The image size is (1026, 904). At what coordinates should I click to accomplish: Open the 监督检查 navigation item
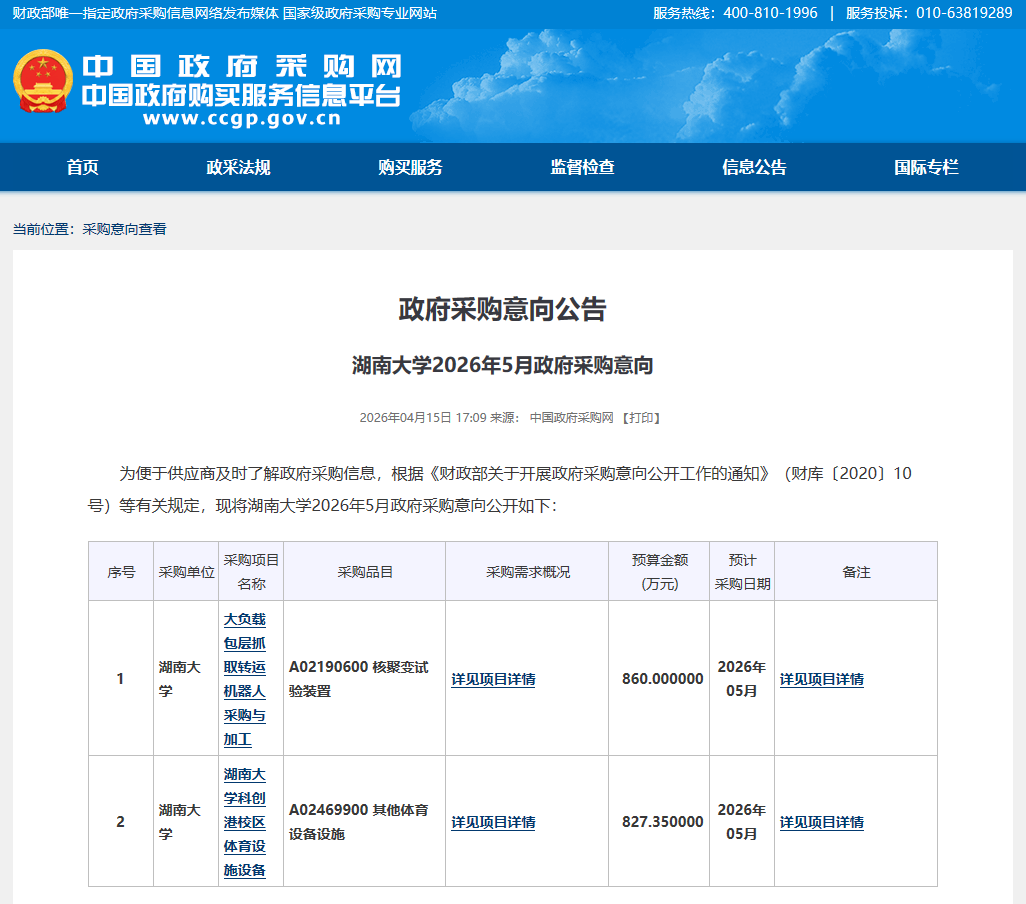(582, 167)
